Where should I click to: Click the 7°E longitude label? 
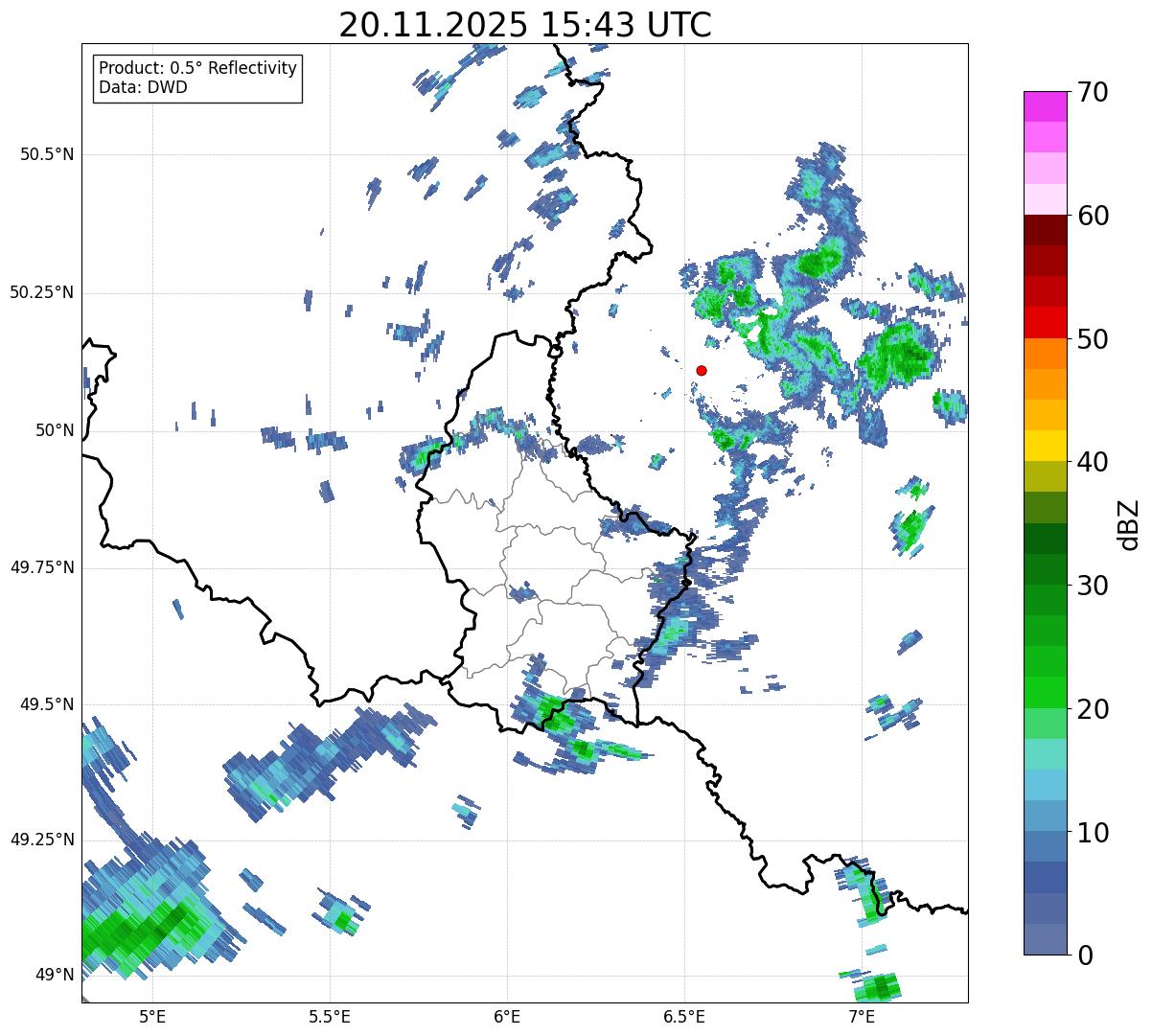coord(862,1016)
